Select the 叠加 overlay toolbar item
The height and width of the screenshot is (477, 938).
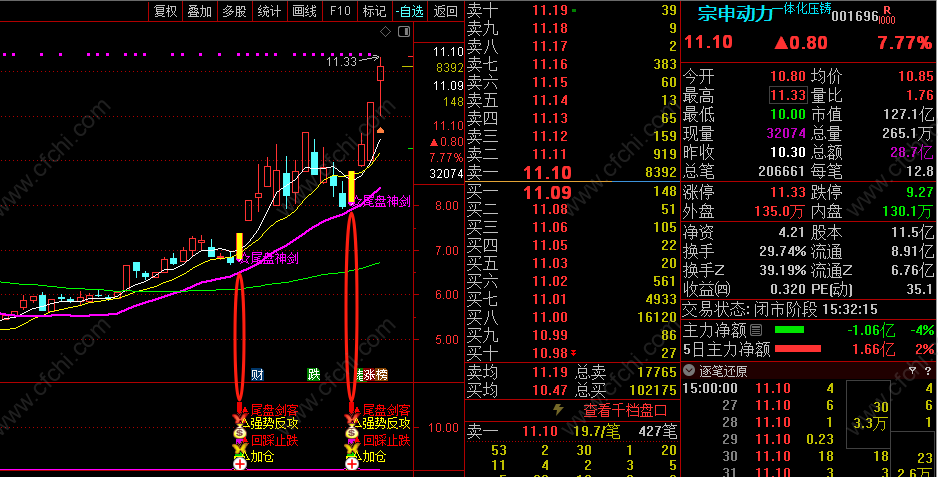point(200,11)
